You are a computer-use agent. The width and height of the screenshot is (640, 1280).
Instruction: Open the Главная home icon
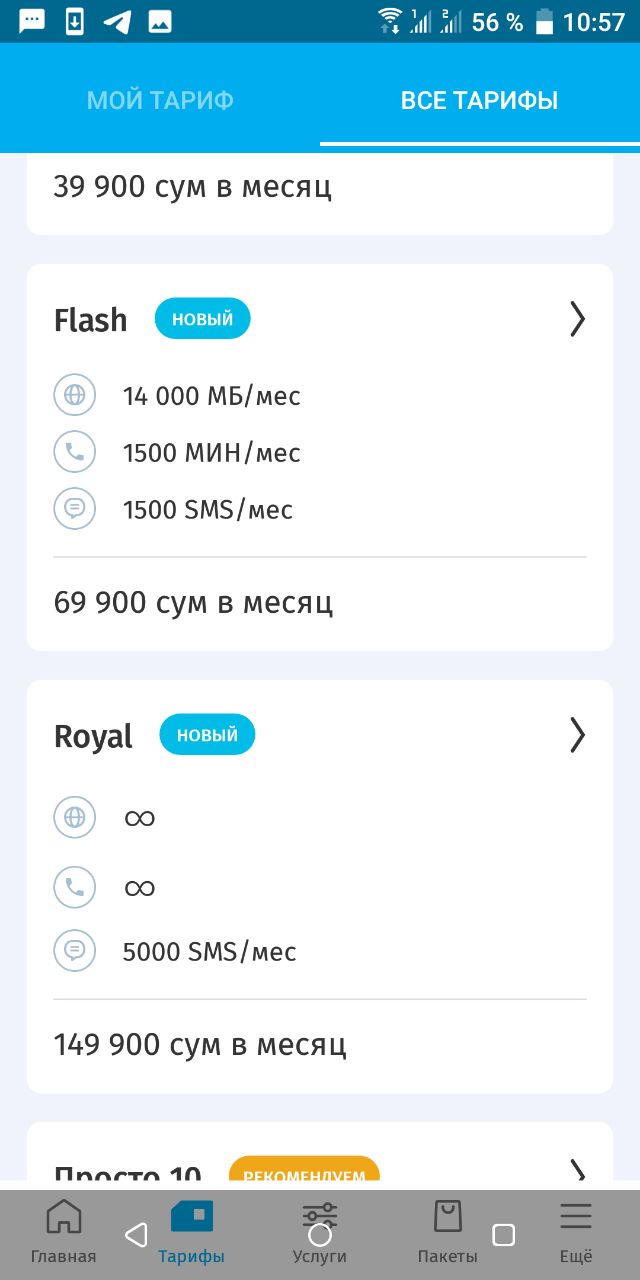64,1217
